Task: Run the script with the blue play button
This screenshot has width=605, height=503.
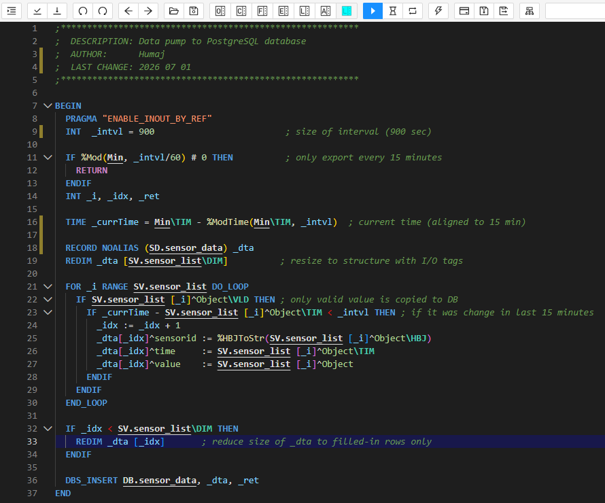Action: tap(373, 11)
